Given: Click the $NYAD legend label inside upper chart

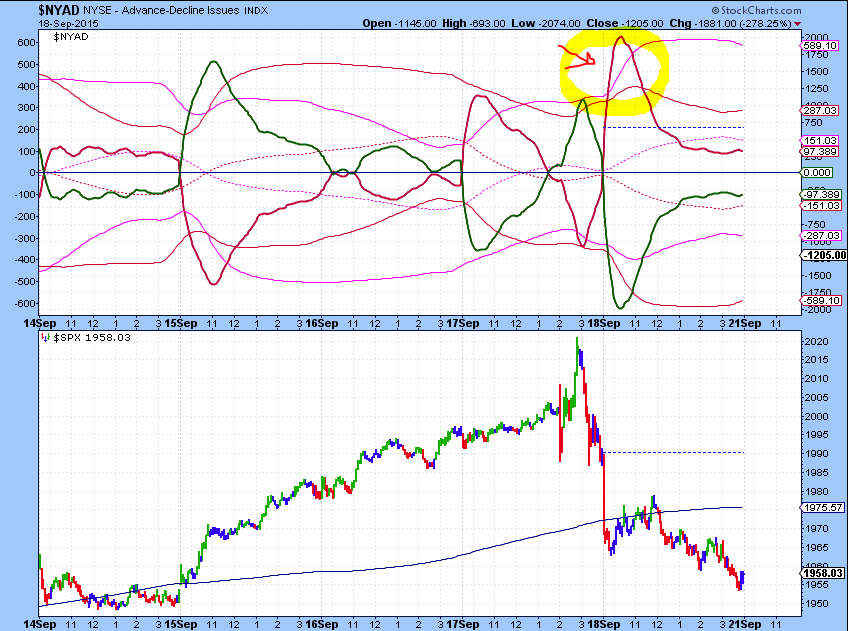Looking at the screenshot, I should (x=71, y=37).
